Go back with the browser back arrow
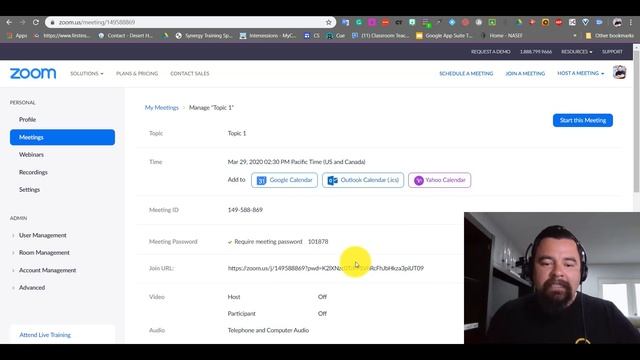 [x=9, y=22]
